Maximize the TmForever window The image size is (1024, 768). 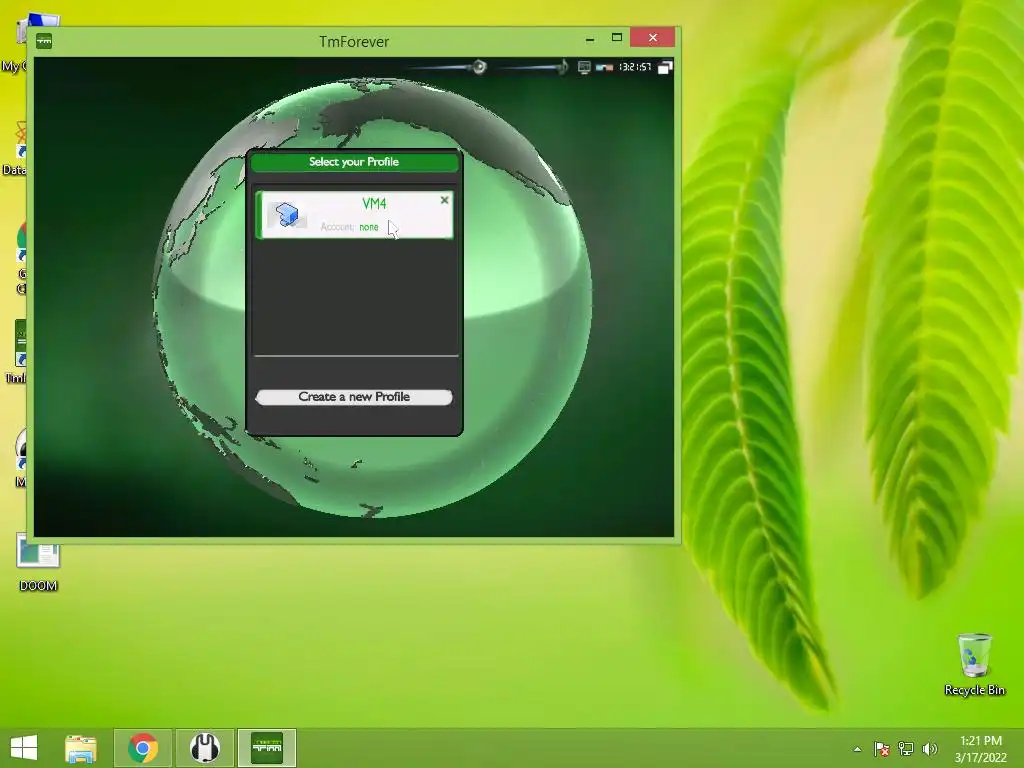click(616, 38)
